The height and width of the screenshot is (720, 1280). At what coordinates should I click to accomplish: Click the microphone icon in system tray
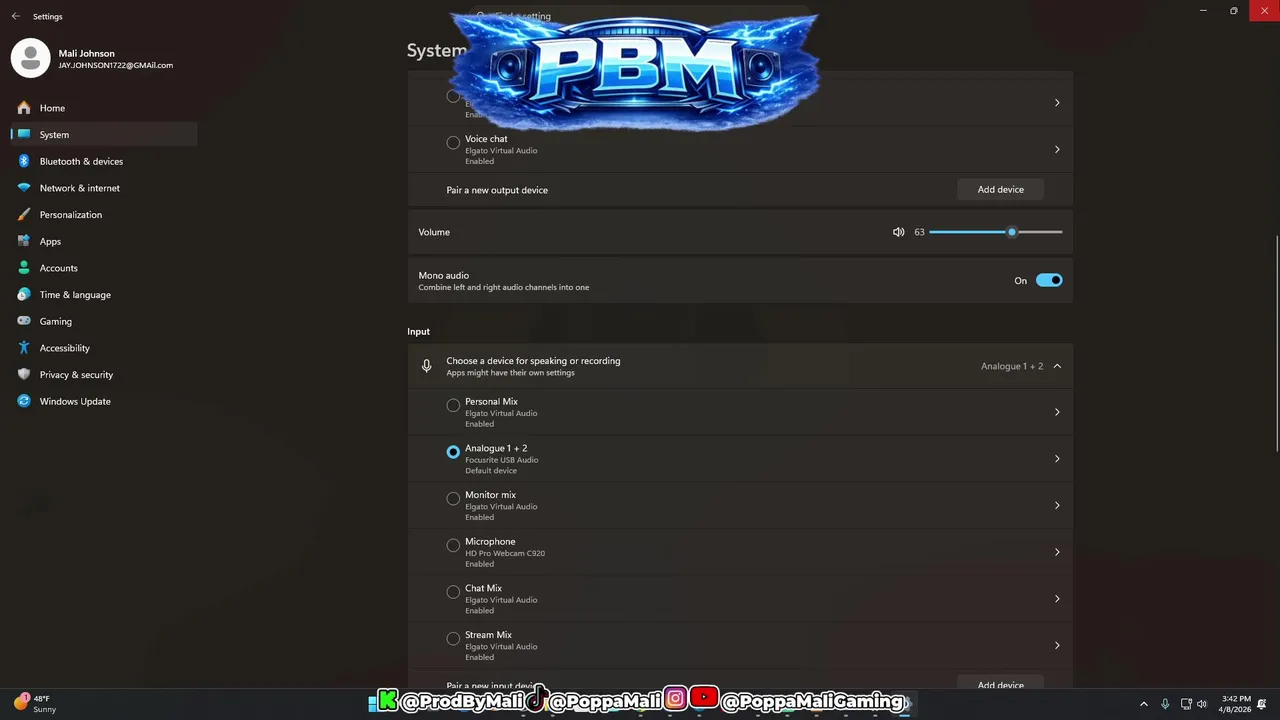[1166, 704]
